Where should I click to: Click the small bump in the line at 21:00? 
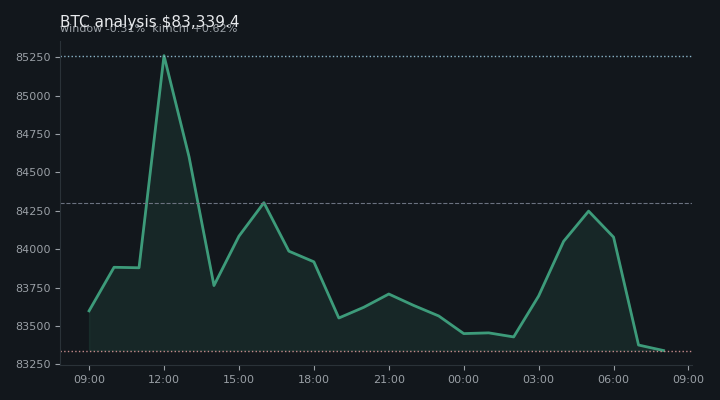point(389,294)
